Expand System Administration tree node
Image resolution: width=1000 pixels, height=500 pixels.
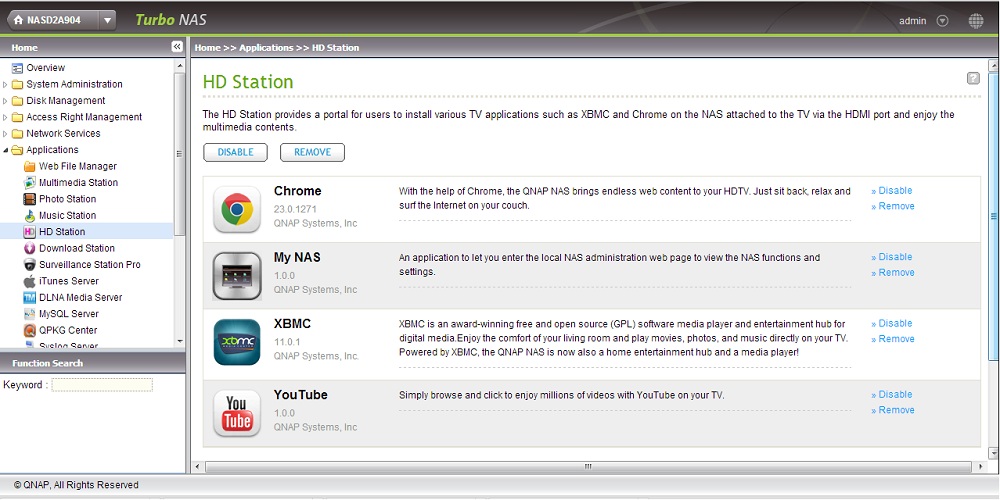[x=6, y=84]
